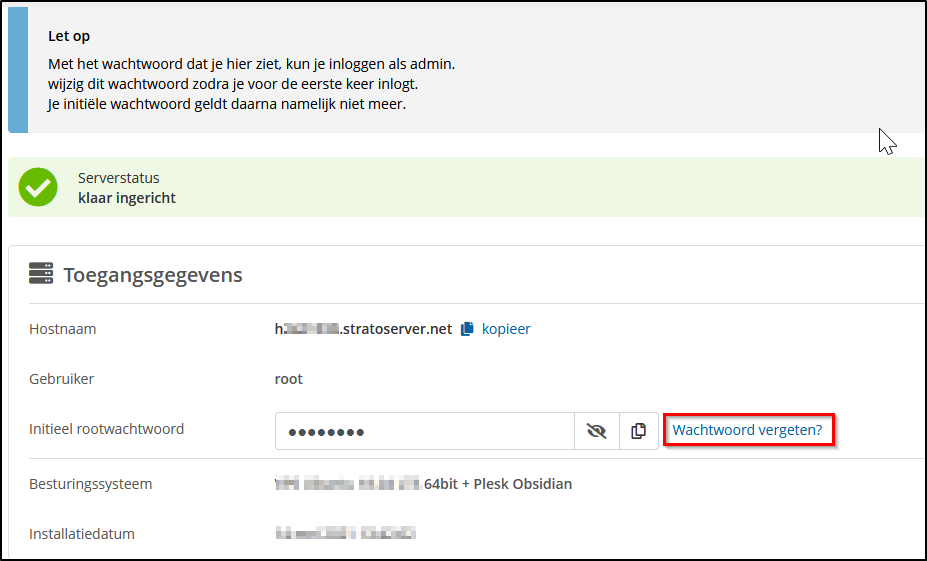Image resolution: width=927 pixels, height=561 pixels.
Task: Click the 'kopieer' link for hostname
Action: tap(506, 329)
